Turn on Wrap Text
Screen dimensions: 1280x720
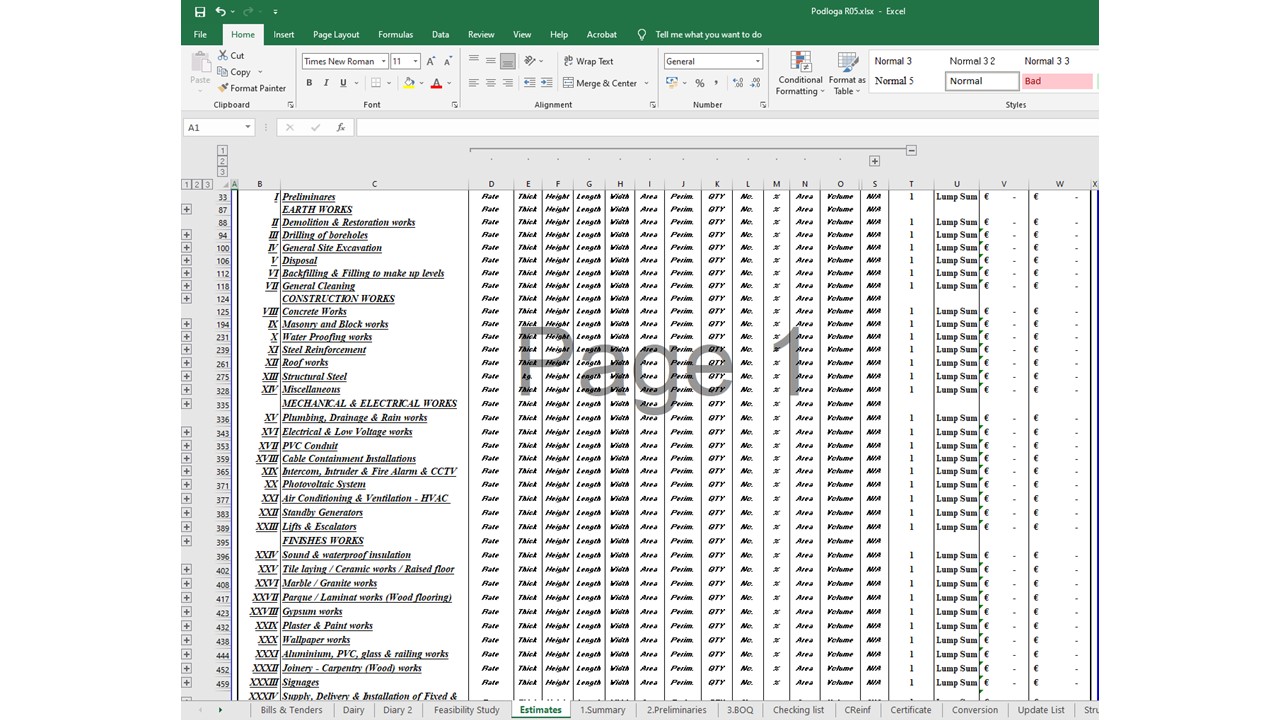(588, 61)
